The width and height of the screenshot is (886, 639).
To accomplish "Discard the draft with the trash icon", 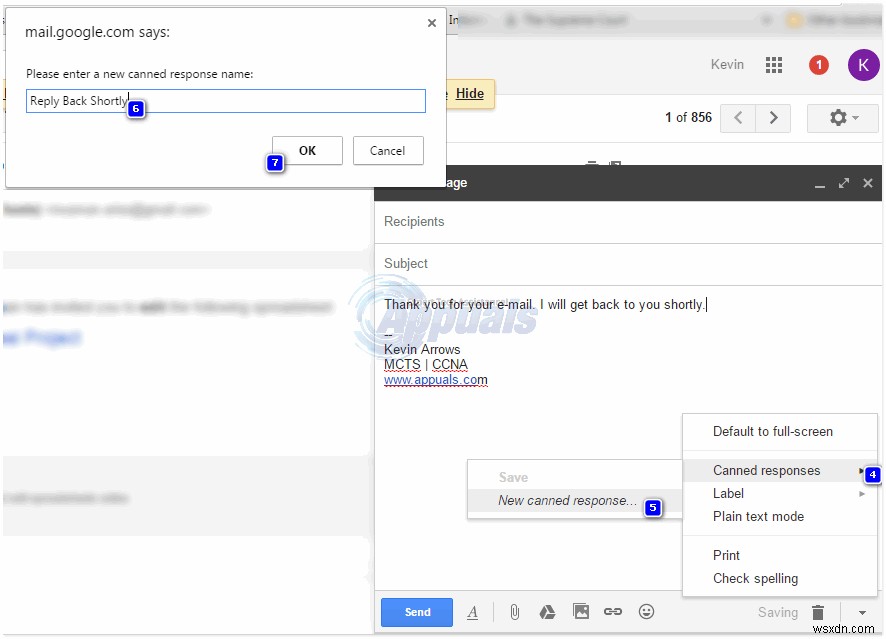I will click(x=818, y=611).
